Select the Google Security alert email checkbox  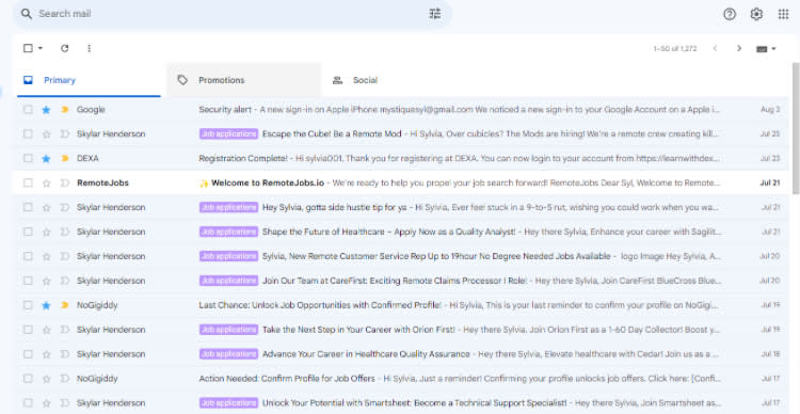tap(28, 109)
